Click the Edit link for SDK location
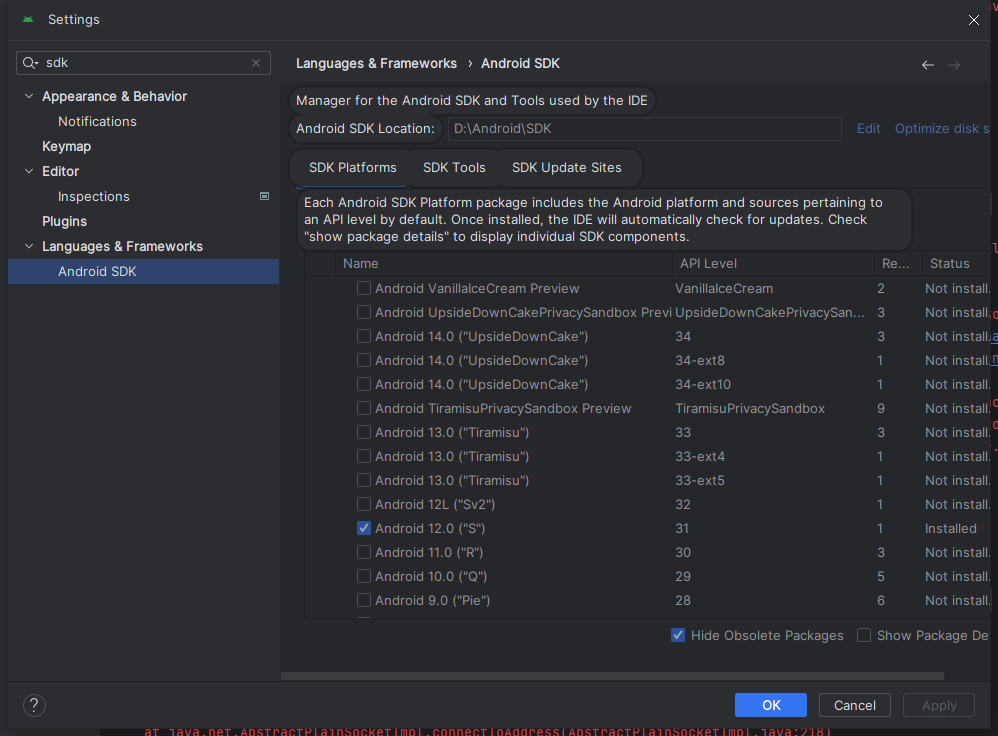The height and width of the screenshot is (736, 998). point(868,128)
